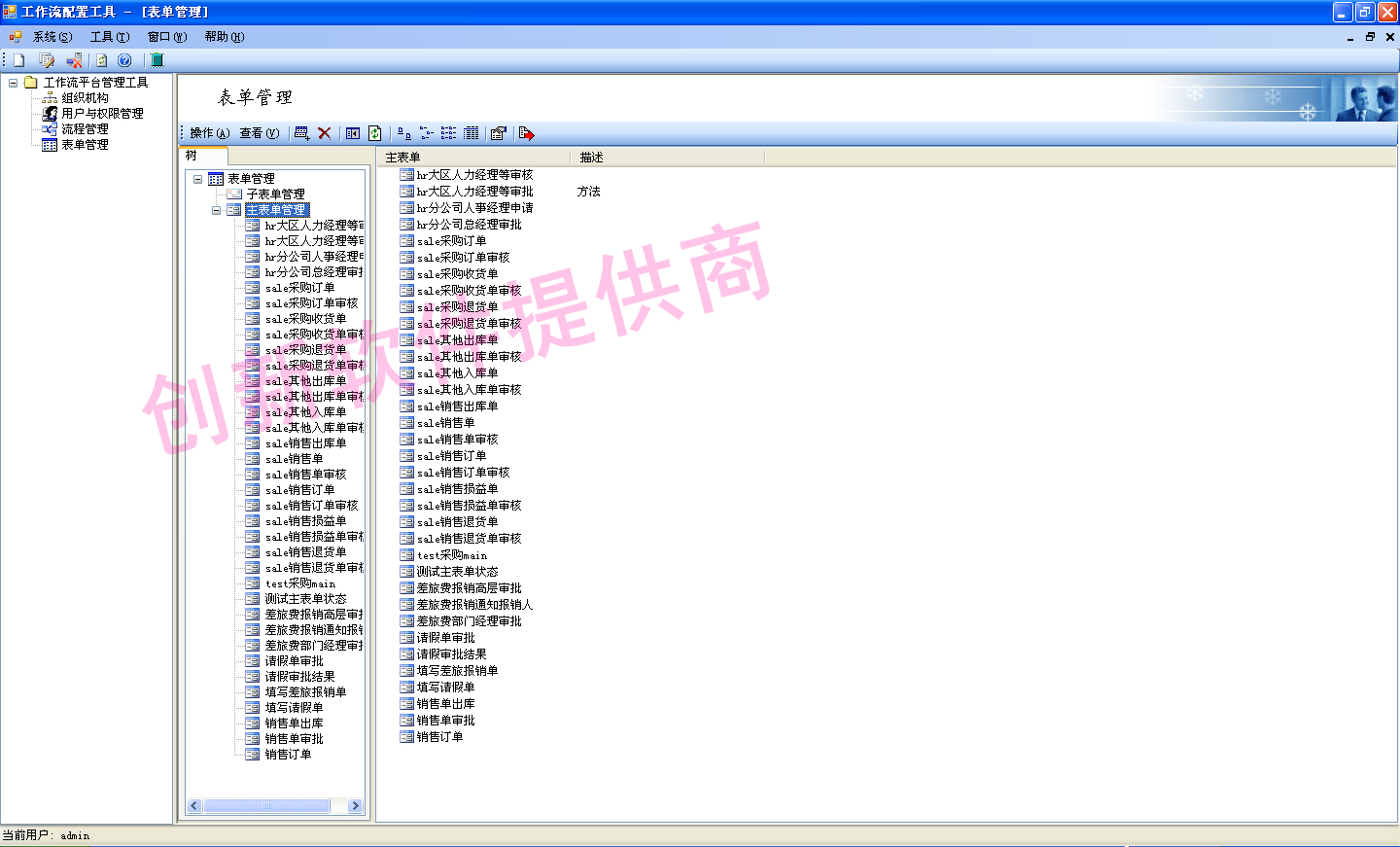Open the 操作(A) menu
The width and height of the screenshot is (1400, 847).
coord(209,133)
